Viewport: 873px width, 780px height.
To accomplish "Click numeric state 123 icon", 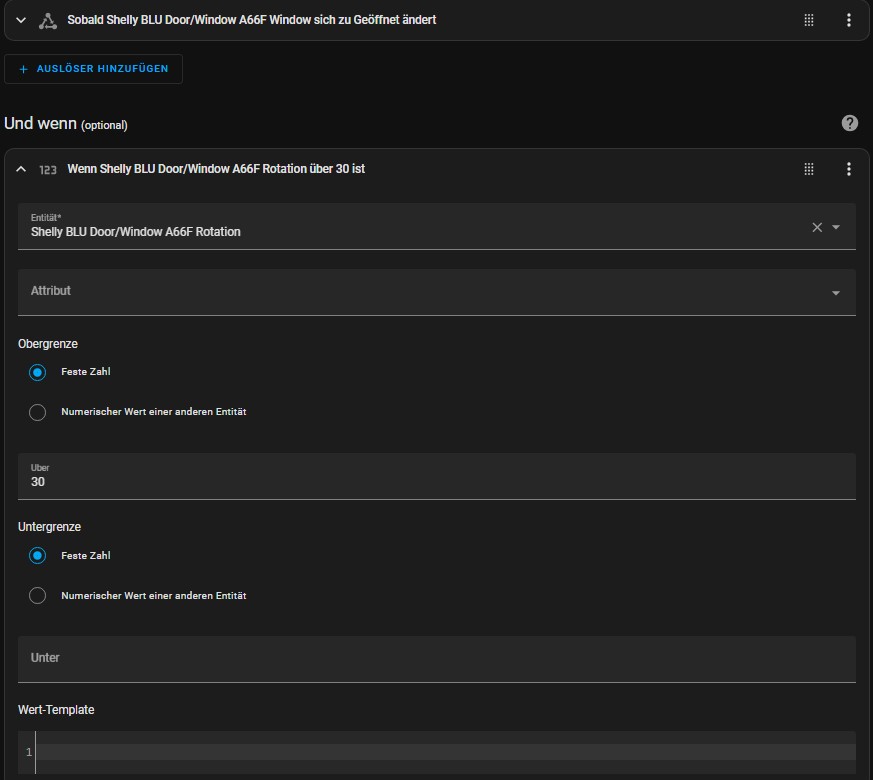I will [x=48, y=170].
